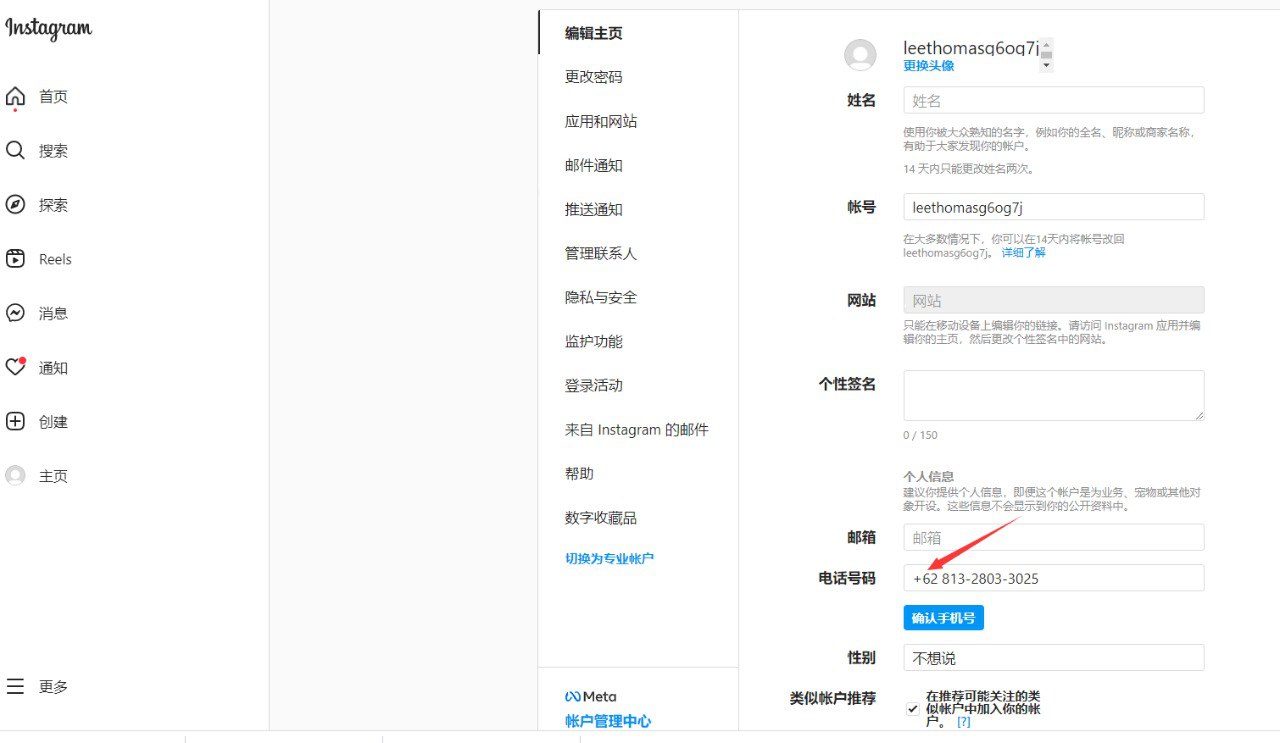Select Change Password (更改密码) menu item

pos(593,77)
